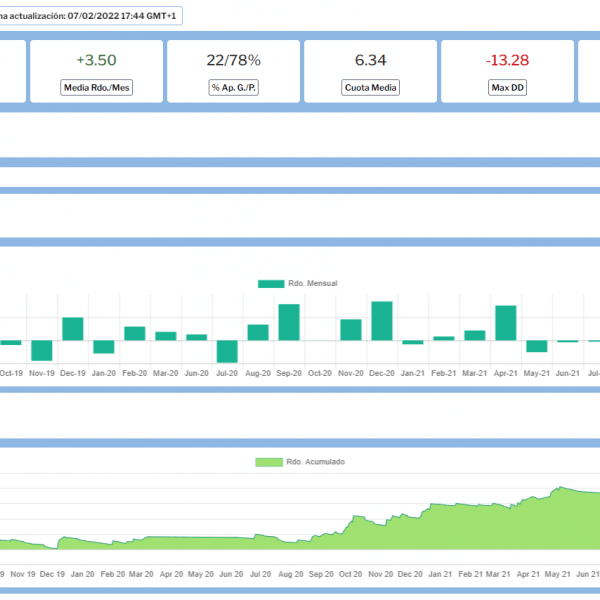The width and height of the screenshot is (600, 600).
Task: Click the Jul-20 negative monthly bar
Action: tap(227, 351)
